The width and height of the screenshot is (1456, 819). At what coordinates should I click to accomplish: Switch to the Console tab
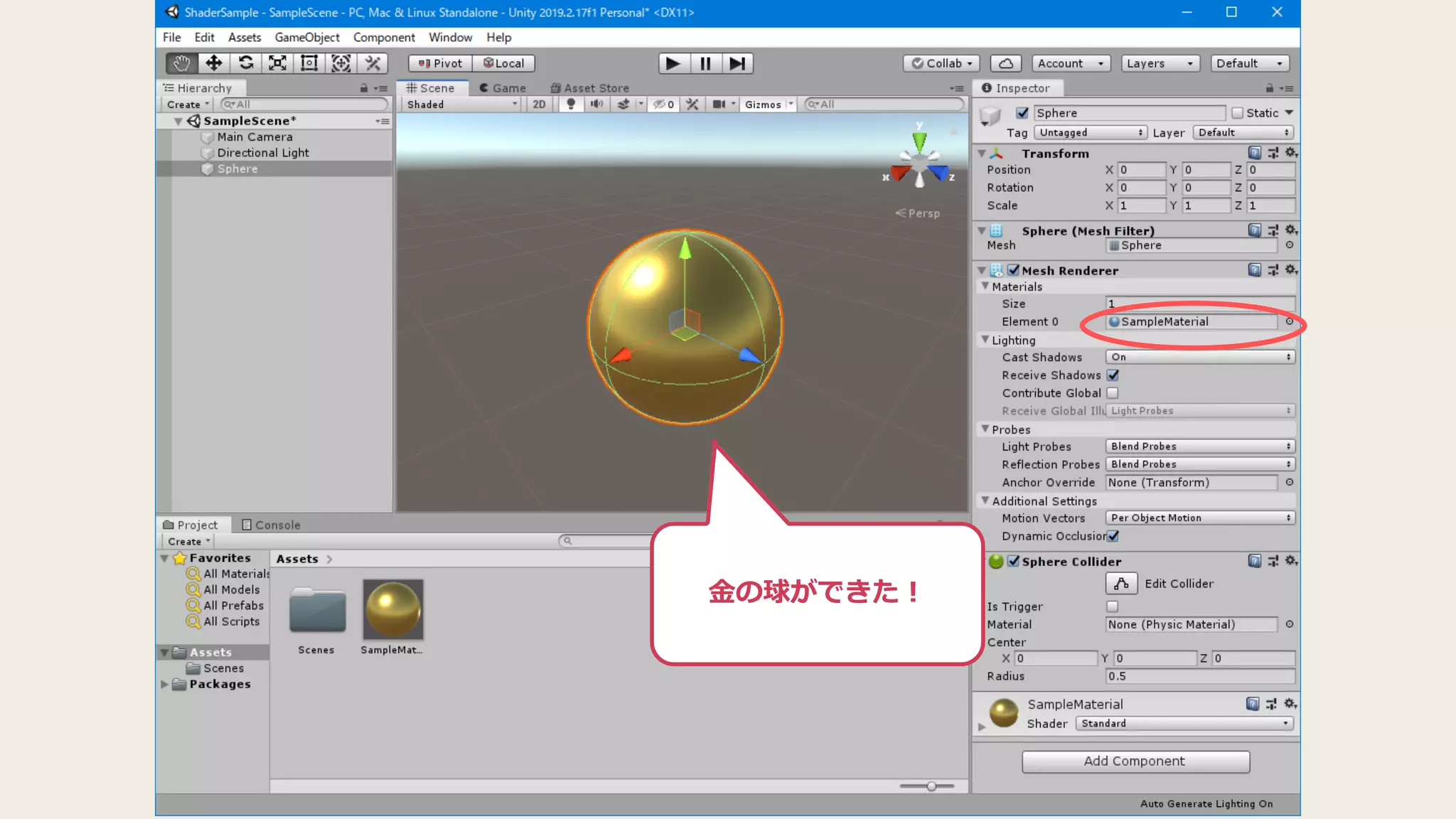tap(271, 525)
